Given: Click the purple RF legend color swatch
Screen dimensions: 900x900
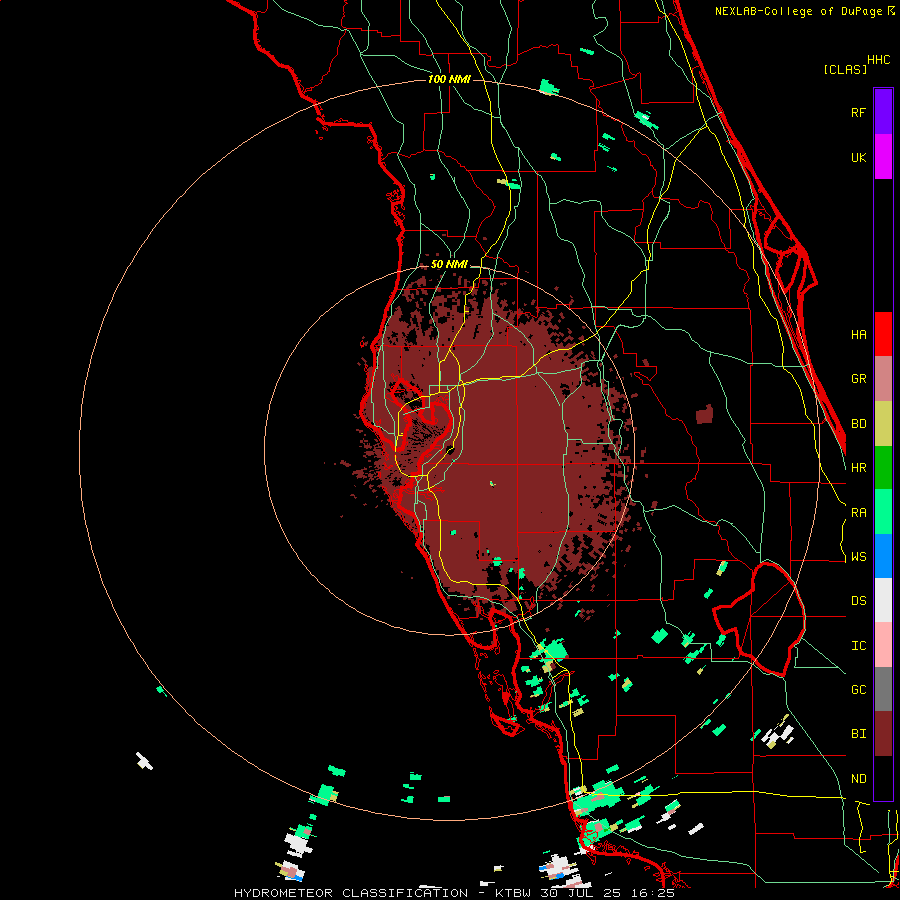Looking at the screenshot, I should tap(883, 111).
